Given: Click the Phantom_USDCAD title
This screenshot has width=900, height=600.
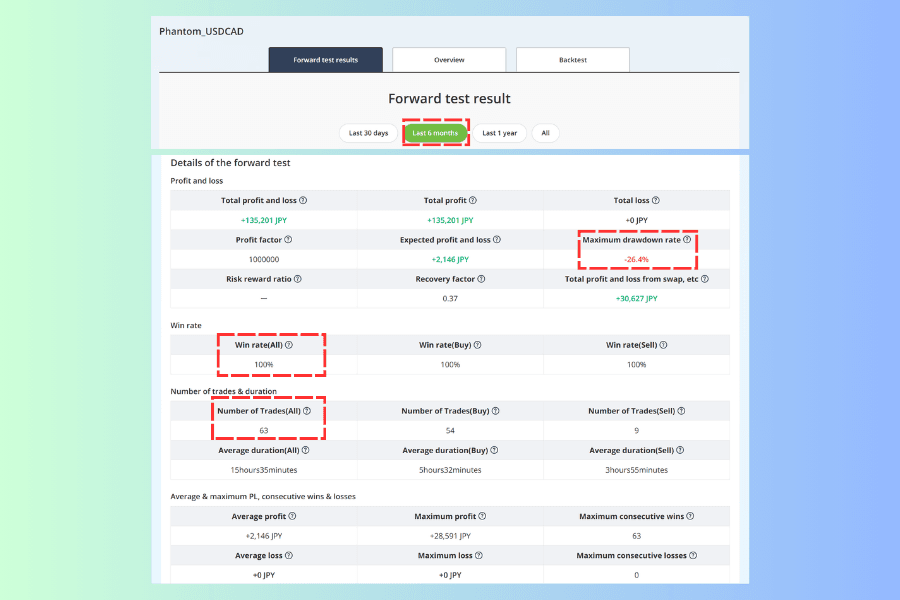Looking at the screenshot, I should [x=201, y=32].
